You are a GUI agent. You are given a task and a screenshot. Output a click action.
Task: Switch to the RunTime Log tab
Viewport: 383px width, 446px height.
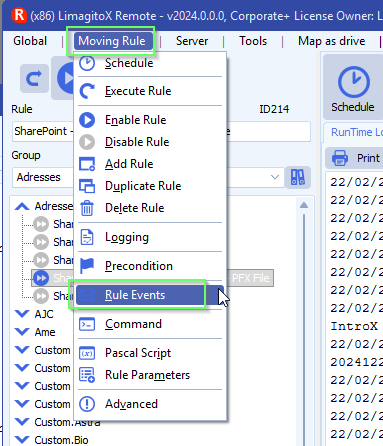[x=357, y=132]
